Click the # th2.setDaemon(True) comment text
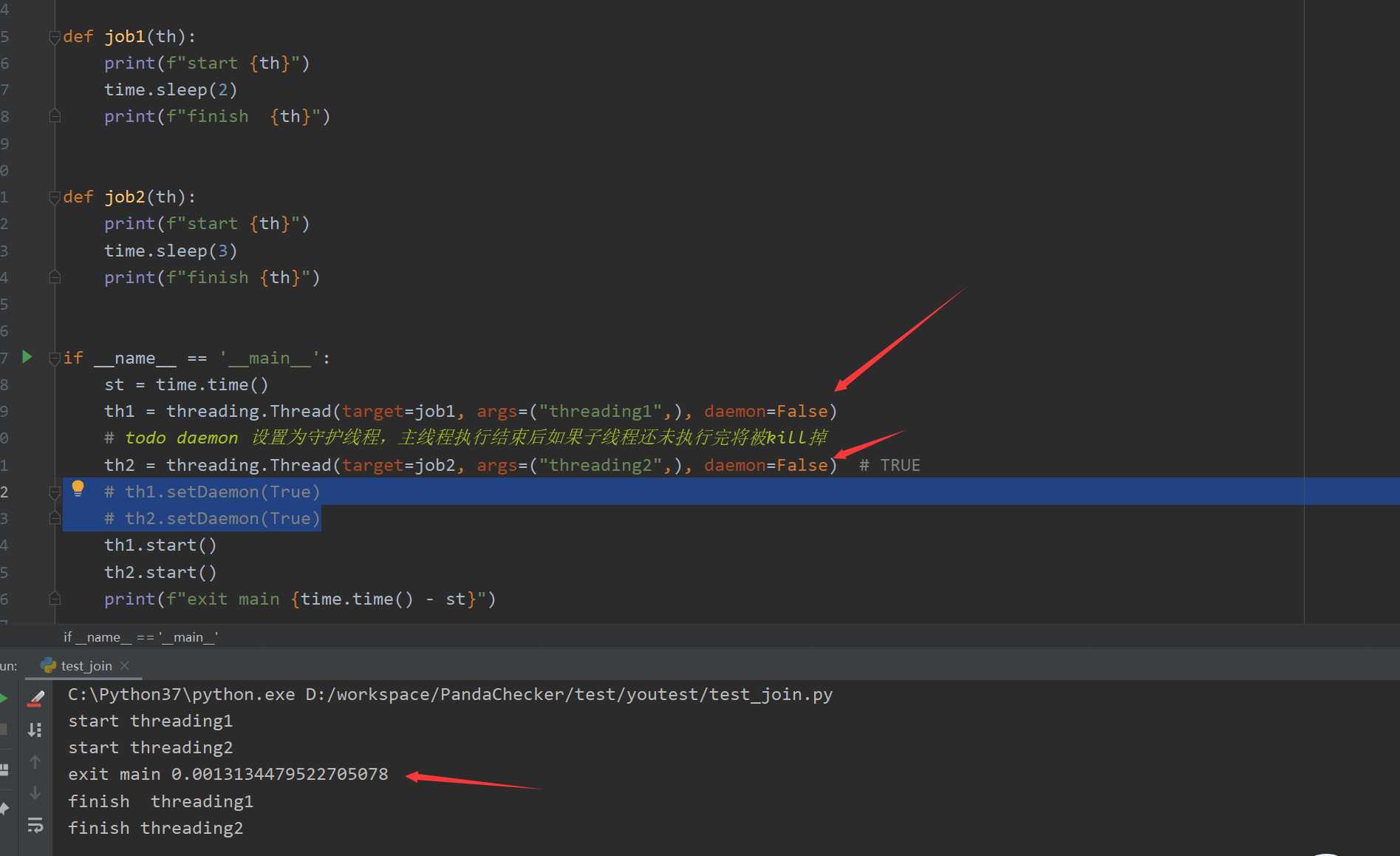The width and height of the screenshot is (1400, 856). 212,518
